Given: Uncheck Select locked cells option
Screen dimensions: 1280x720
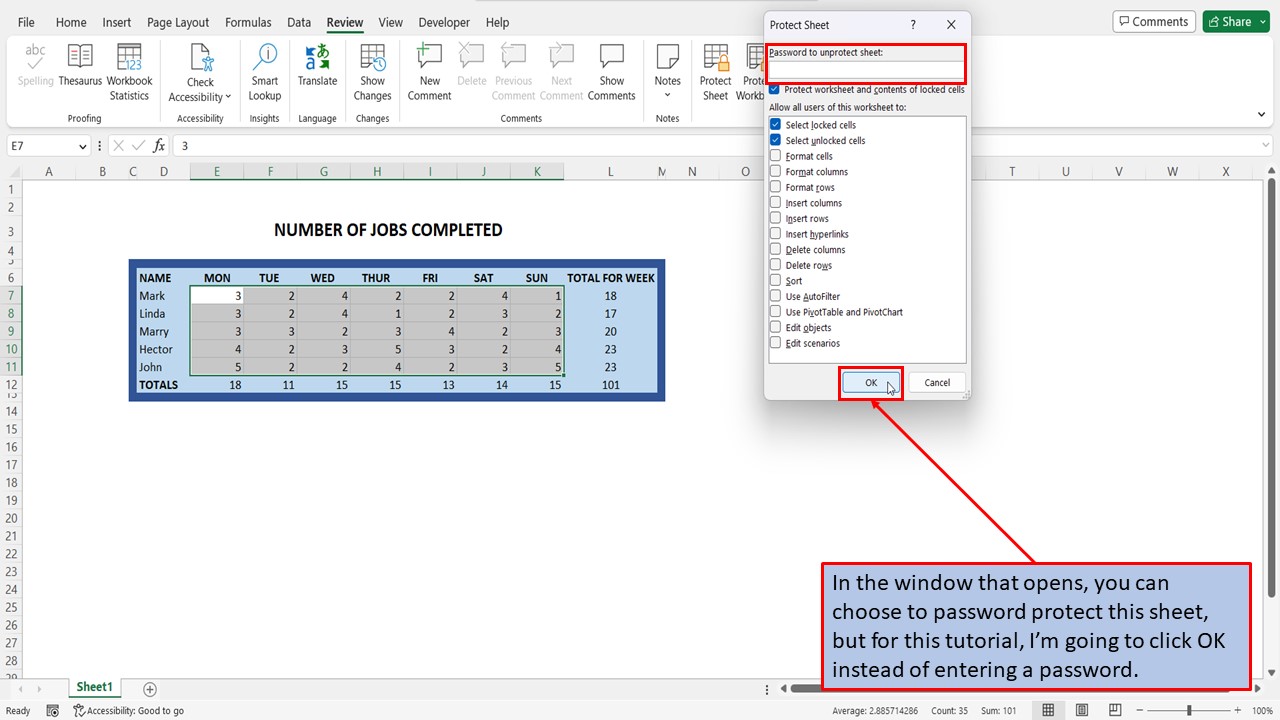Looking at the screenshot, I should coord(775,124).
